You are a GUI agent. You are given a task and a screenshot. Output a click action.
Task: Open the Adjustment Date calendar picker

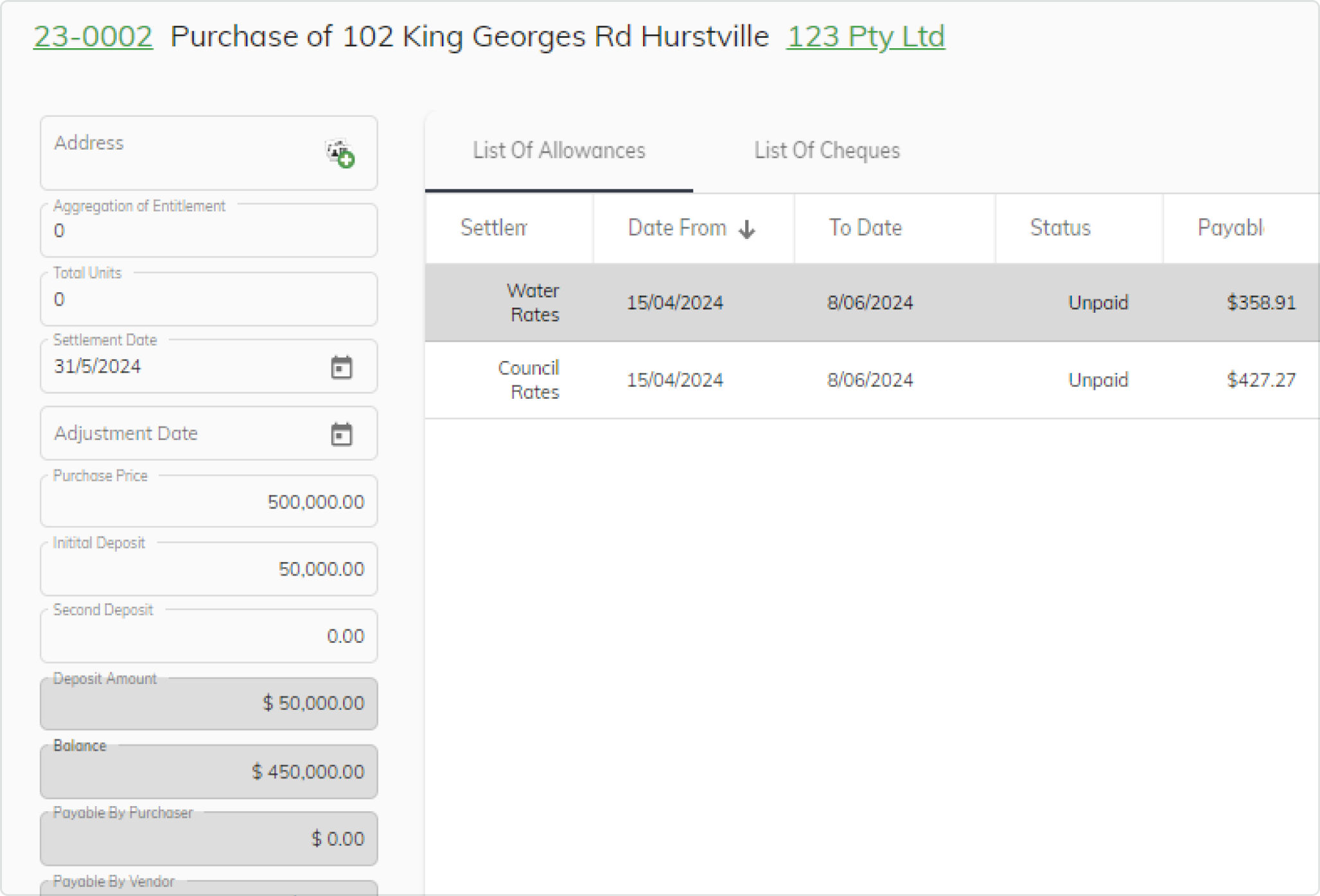(x=341, y=434)
